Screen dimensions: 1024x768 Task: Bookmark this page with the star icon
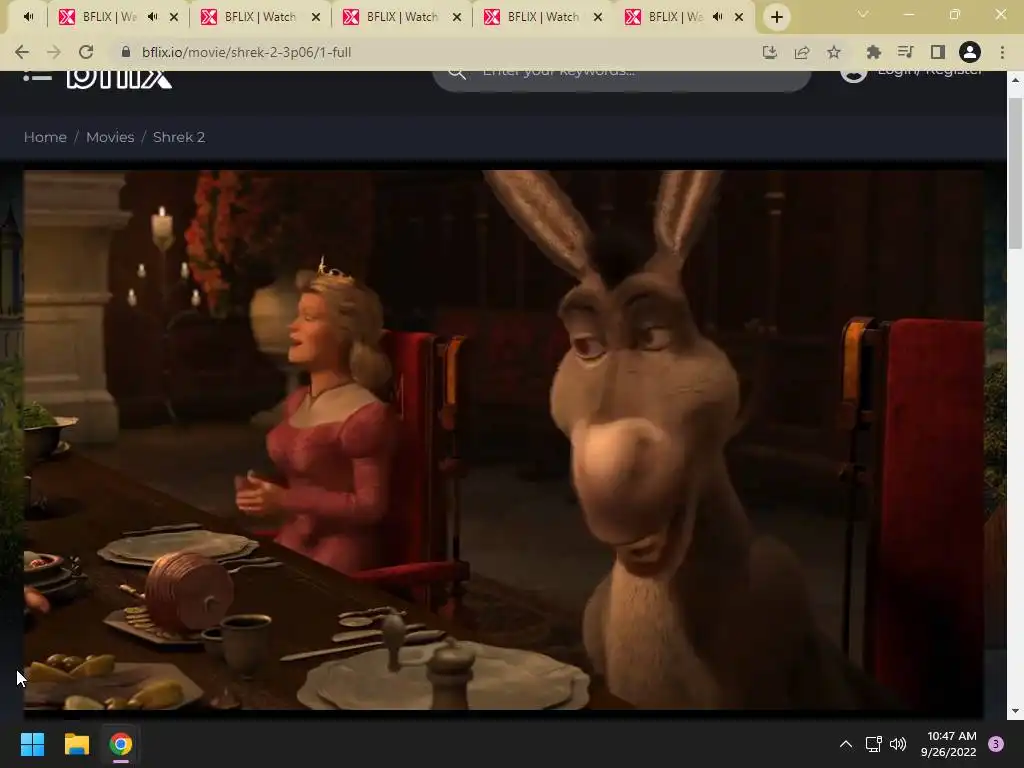tap(833, 52)
